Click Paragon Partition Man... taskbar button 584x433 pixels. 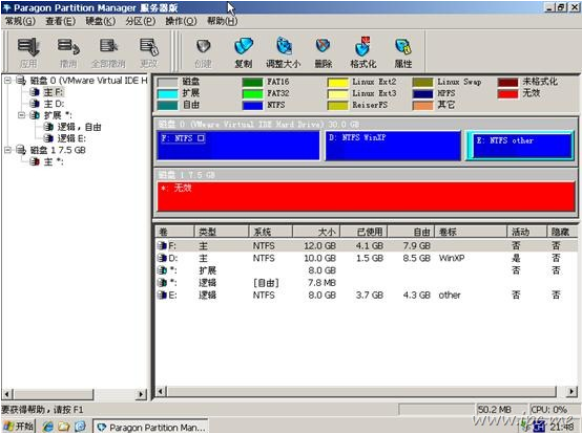click(x=150, y=427)
